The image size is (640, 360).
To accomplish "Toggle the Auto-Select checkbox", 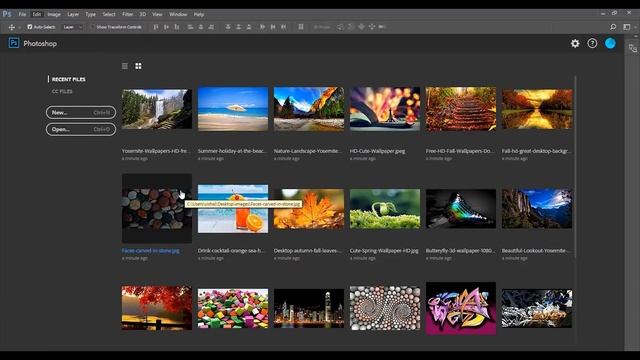I will 30,27.
